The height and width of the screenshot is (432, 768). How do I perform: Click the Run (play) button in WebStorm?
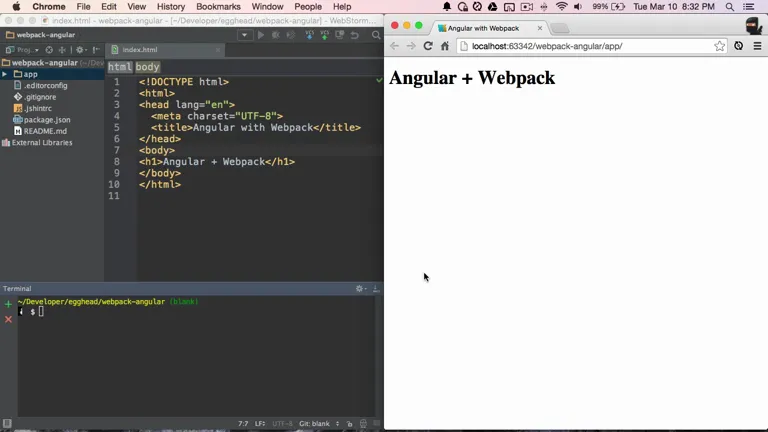click(261, 35)
